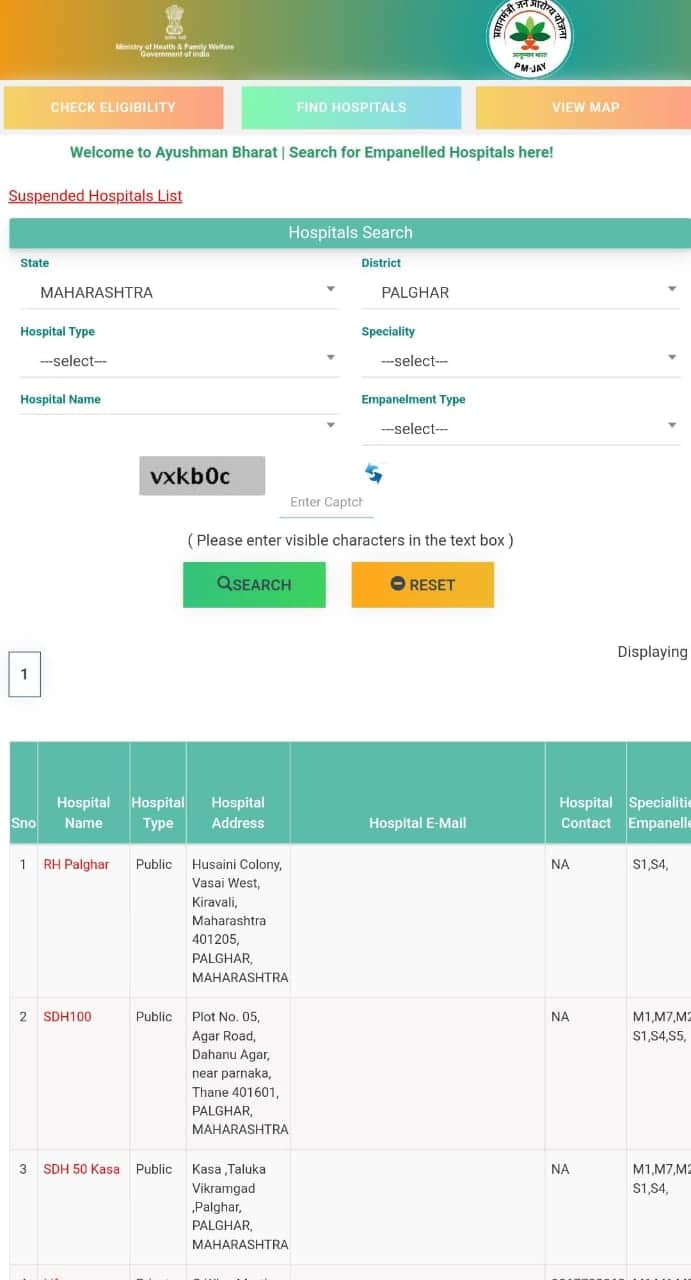Click the magnifier icon inside SEARCH
Viewport: 691px width, 1280px height.
[229, 585]
